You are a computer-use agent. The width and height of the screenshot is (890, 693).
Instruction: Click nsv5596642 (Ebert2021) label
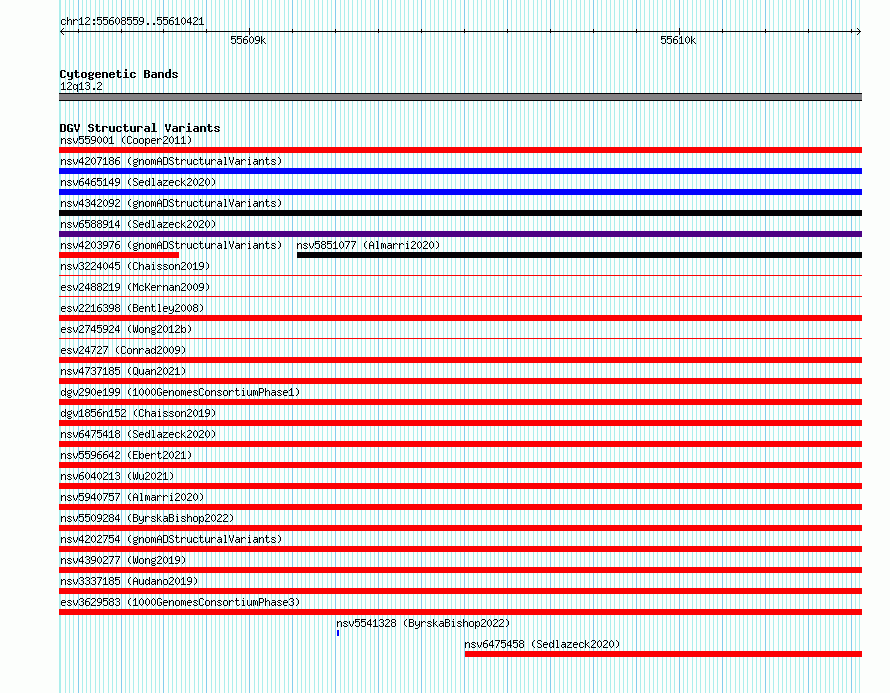coord(126,455)
